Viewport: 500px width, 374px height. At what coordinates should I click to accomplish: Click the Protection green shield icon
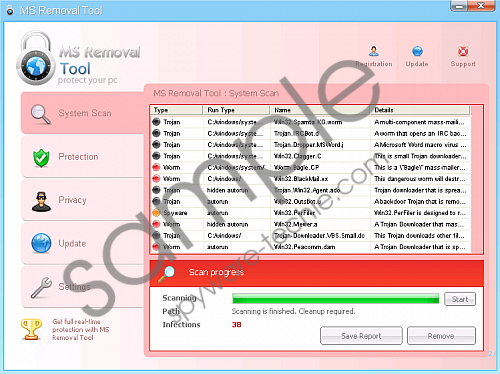(41, 158)
